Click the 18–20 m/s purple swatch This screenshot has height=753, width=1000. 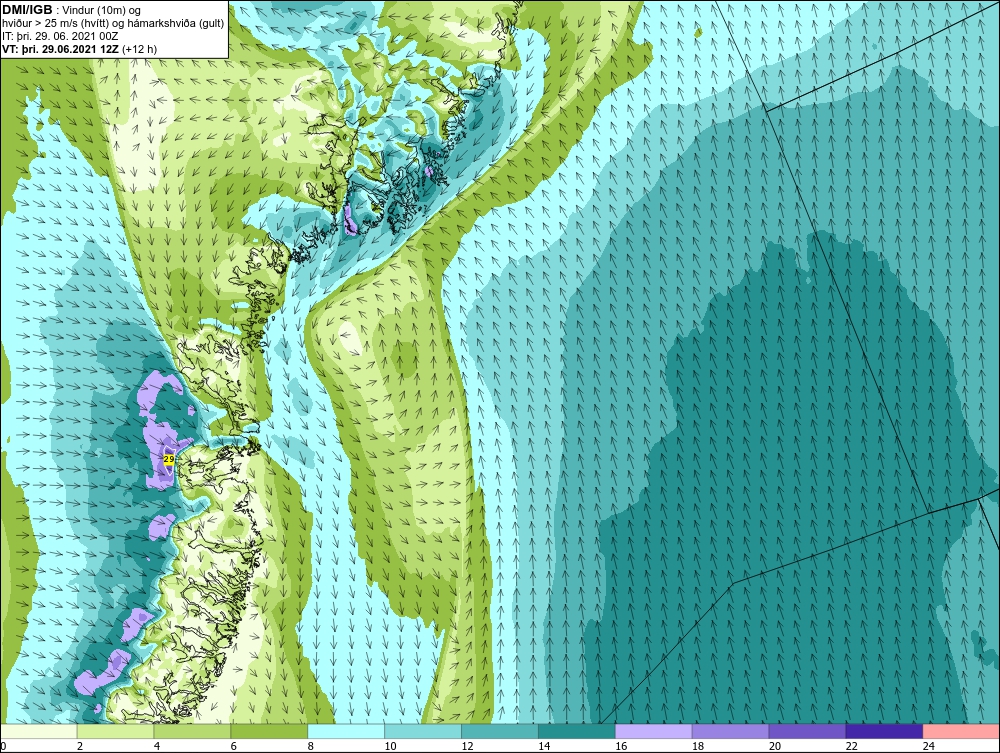tap(730, 731)
